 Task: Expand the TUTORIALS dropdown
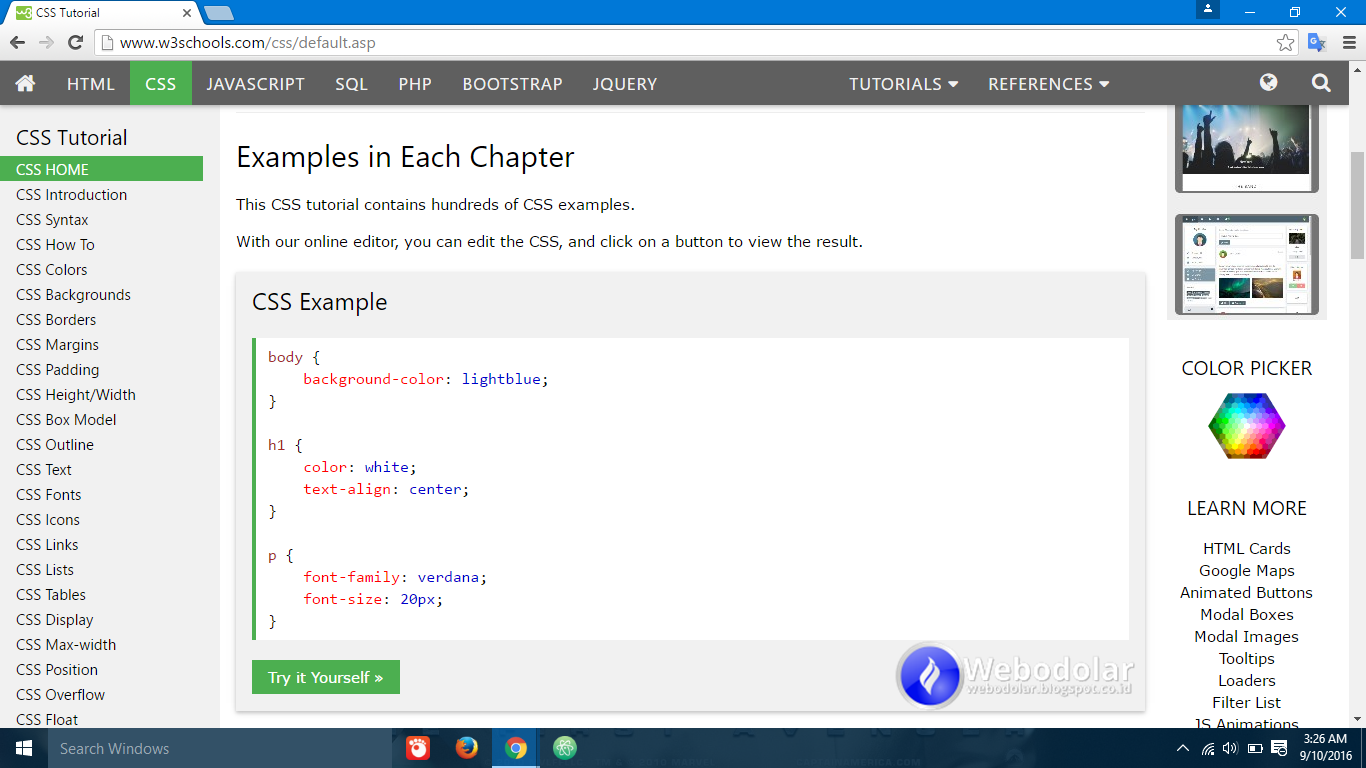904,84
